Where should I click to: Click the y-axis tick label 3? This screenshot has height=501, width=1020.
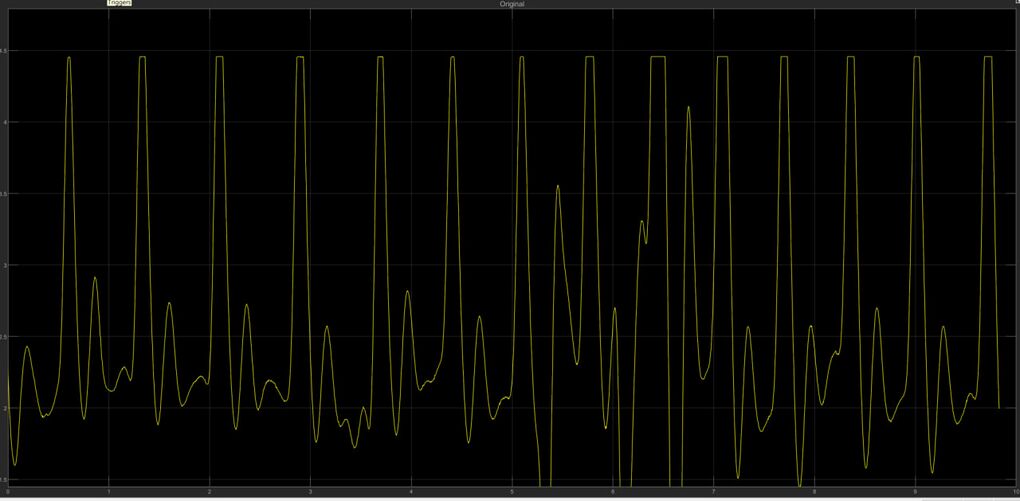(x=4, y=266)
